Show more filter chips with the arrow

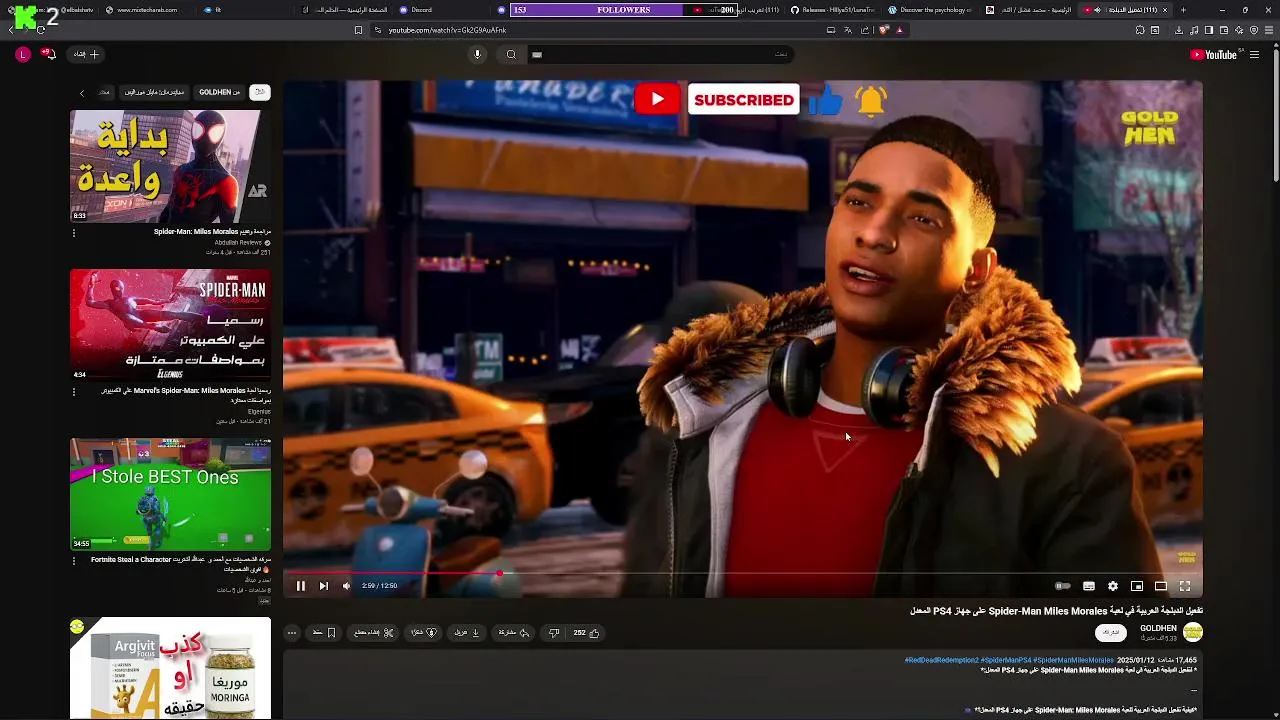point(82,93)
